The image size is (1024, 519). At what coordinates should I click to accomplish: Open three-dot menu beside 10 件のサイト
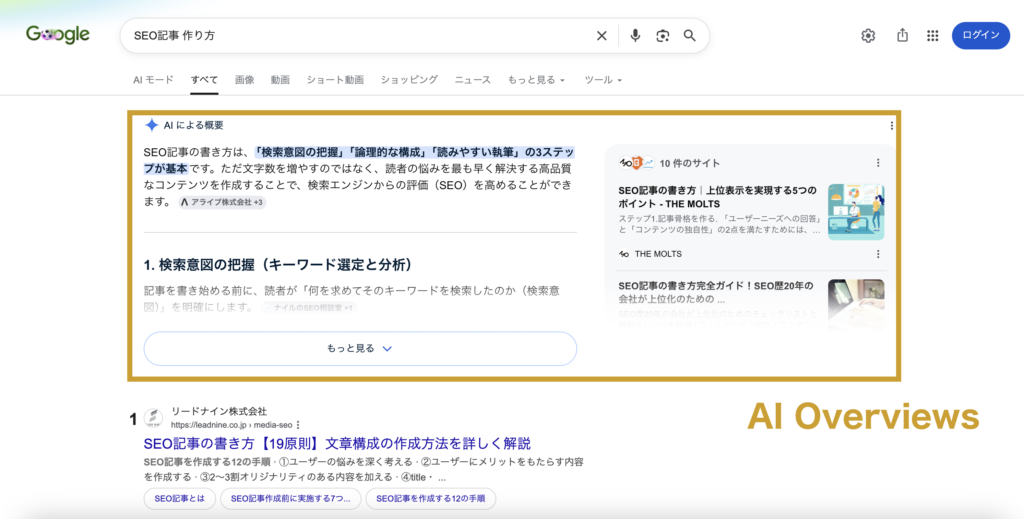point(878,163)
